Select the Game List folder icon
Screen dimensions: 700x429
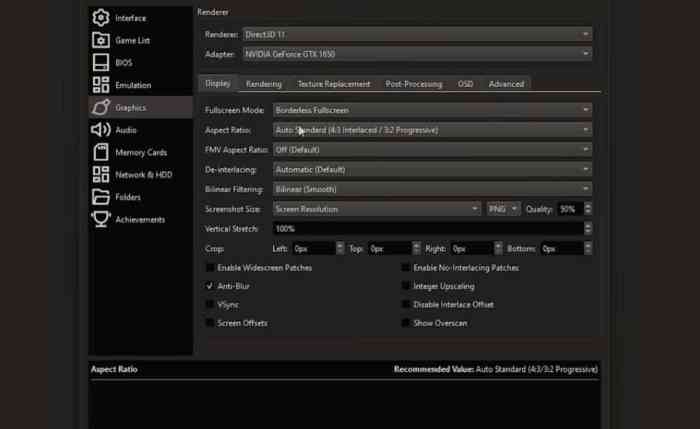point(100,40)
